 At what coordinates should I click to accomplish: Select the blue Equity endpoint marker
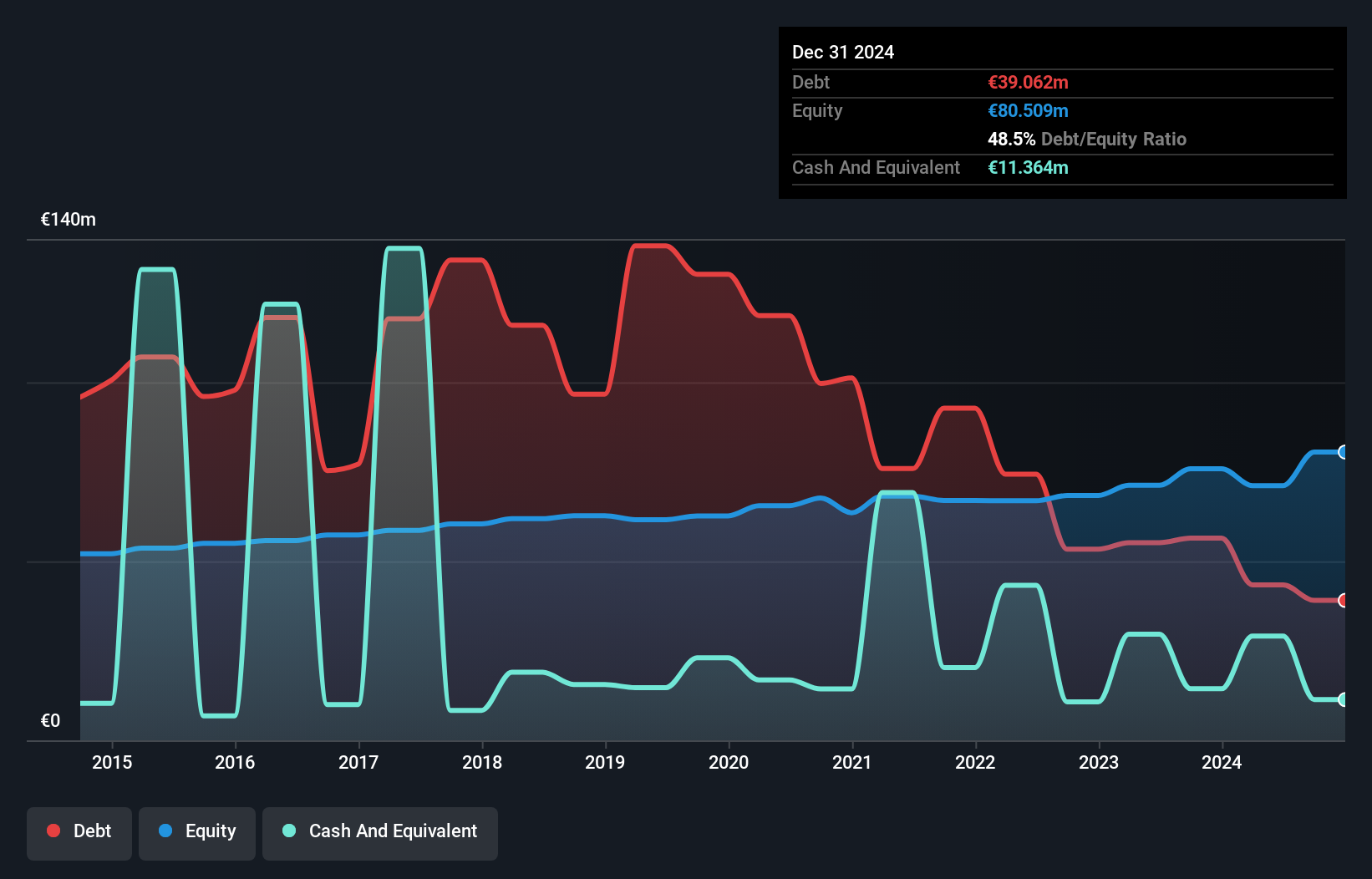pos(1344,452)
